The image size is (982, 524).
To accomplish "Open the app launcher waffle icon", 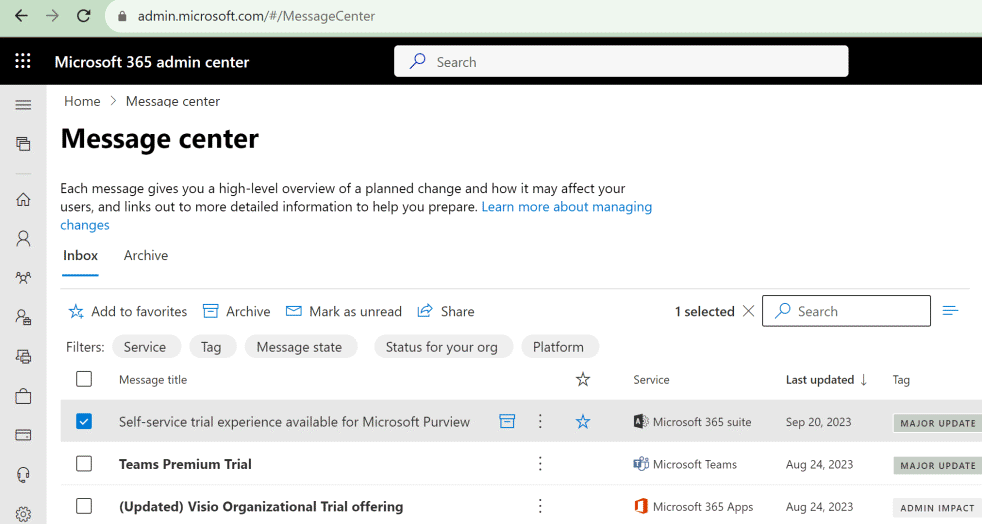I will coord(23,61).
